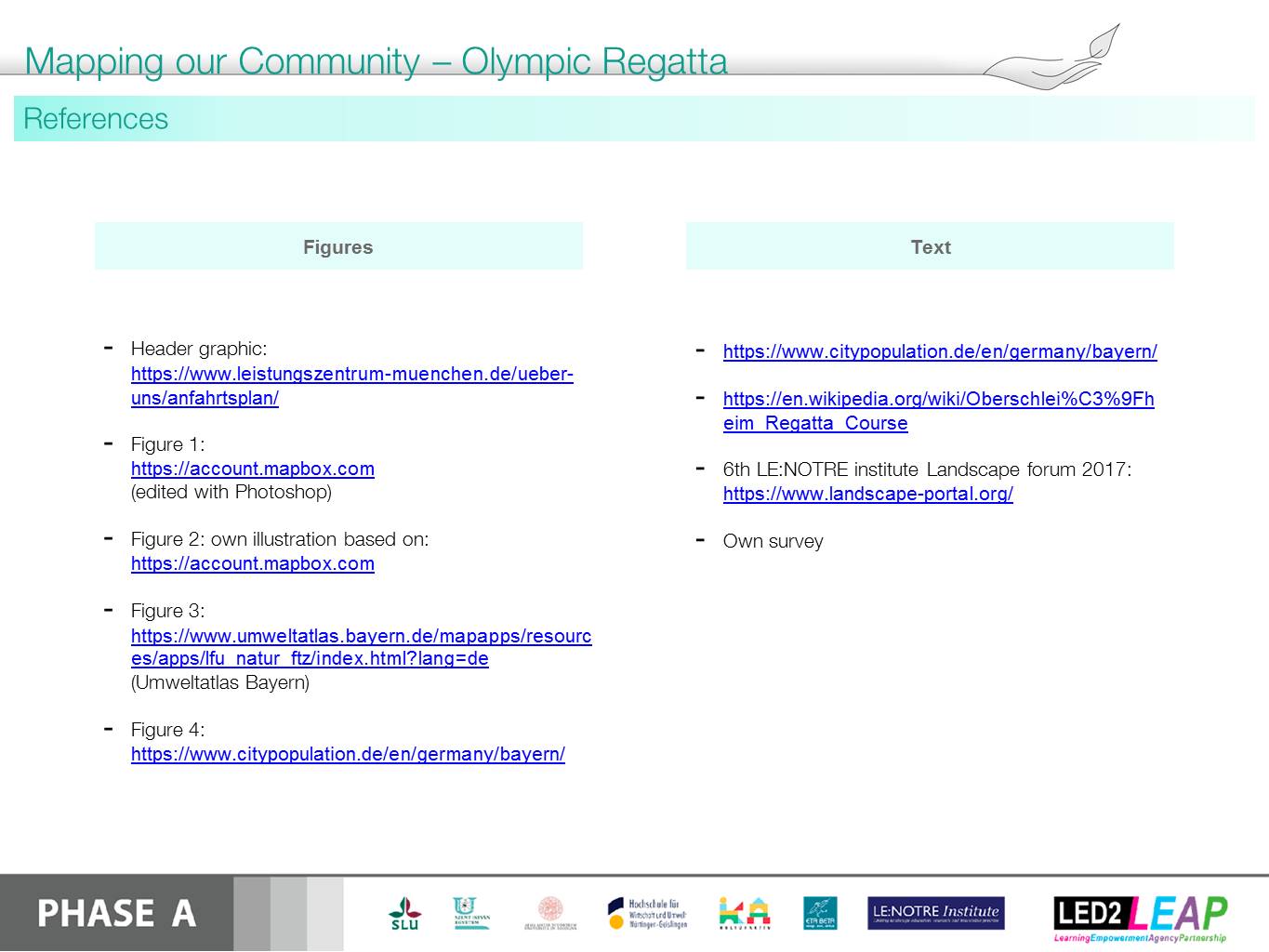The height and width of the screenshot is (952, 1269).
Task: Click the LE:NOTRE Institute logo
Action: pos(936,913)
